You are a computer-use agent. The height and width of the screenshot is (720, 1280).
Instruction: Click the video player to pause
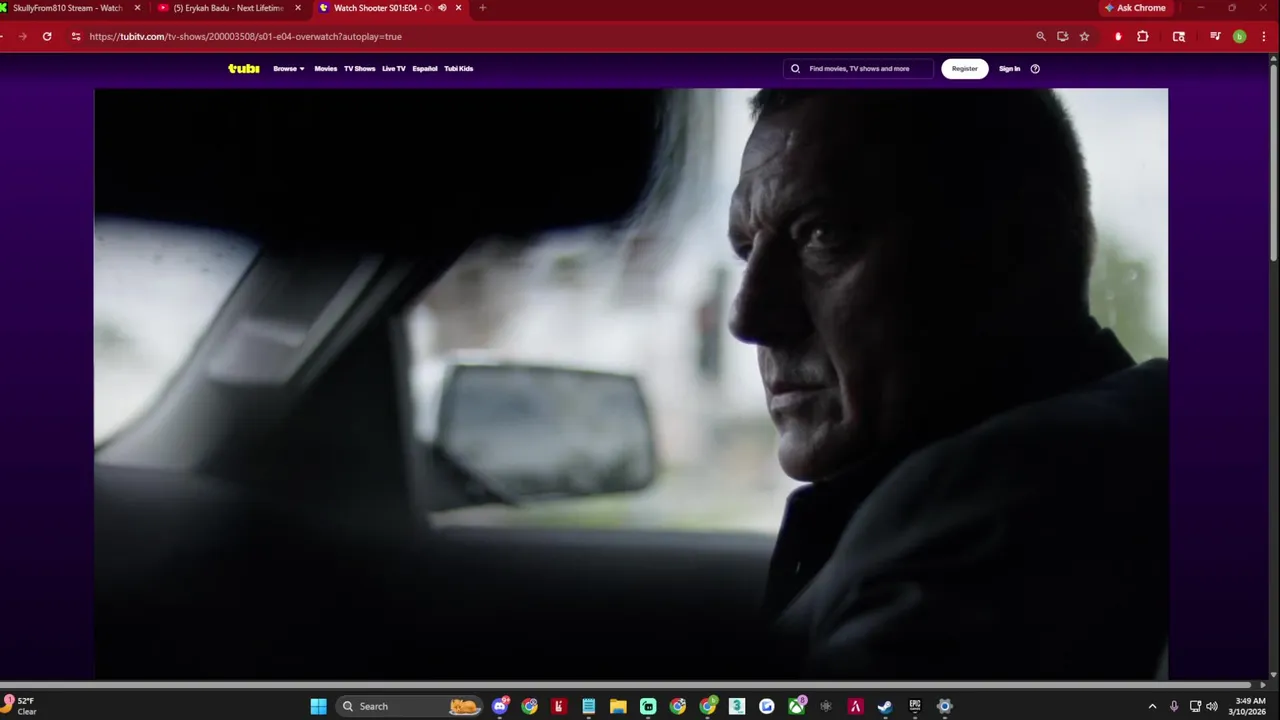click(631, 383)
